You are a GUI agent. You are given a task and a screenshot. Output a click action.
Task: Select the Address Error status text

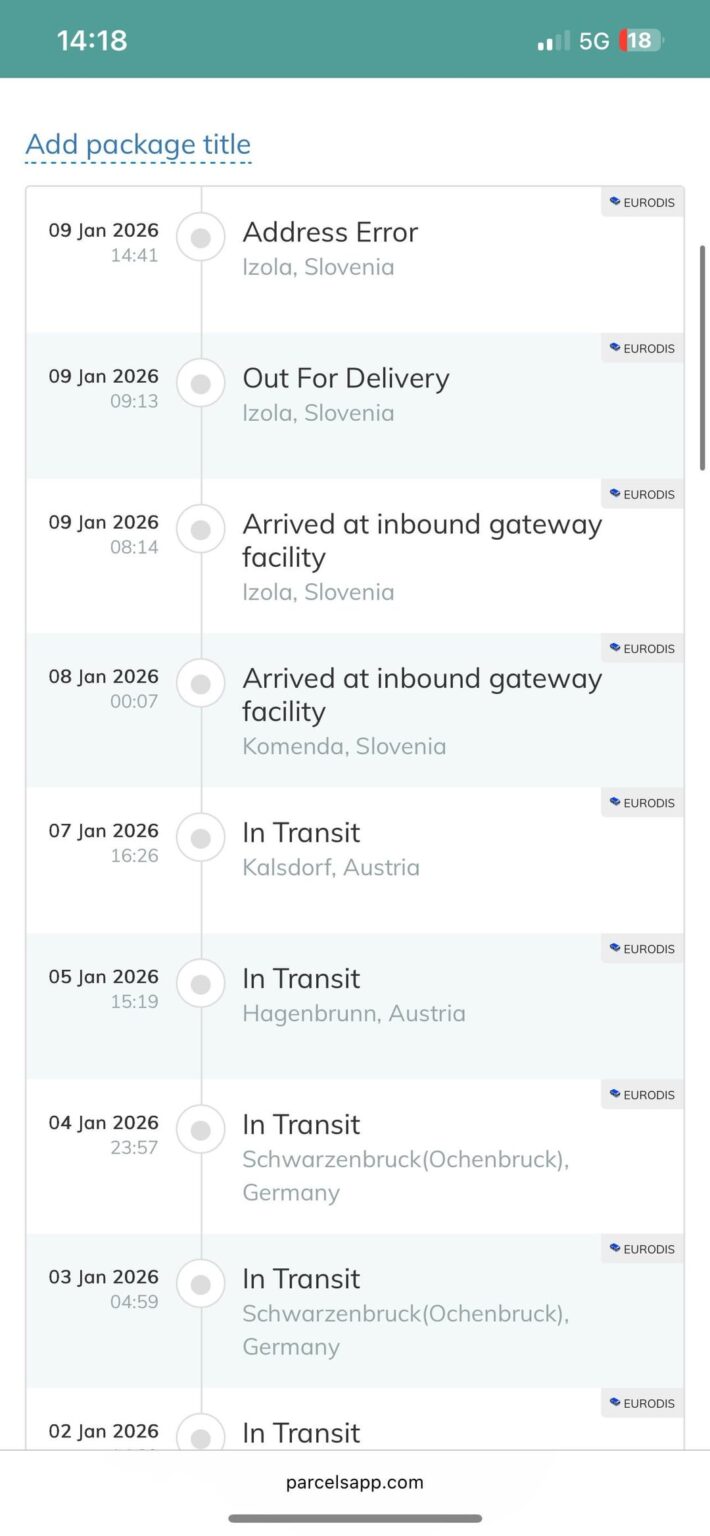(330, 232)
